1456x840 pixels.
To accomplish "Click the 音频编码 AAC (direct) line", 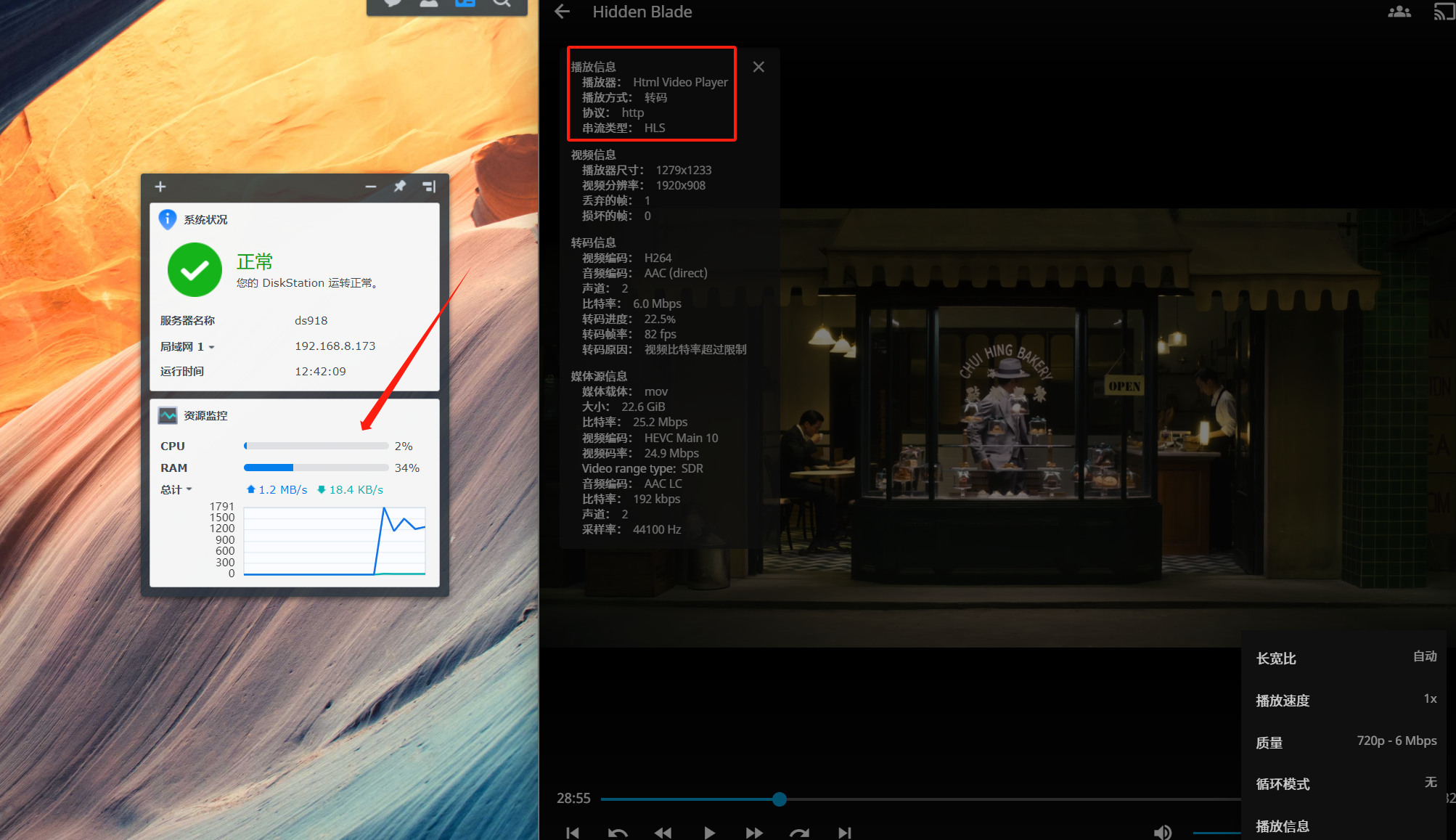I will [x=645, y=273].
